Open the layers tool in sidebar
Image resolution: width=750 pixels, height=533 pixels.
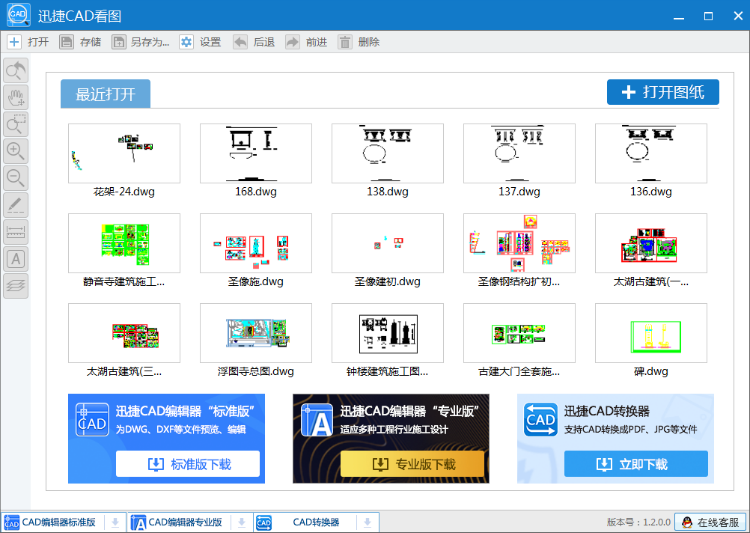[16, 286]
